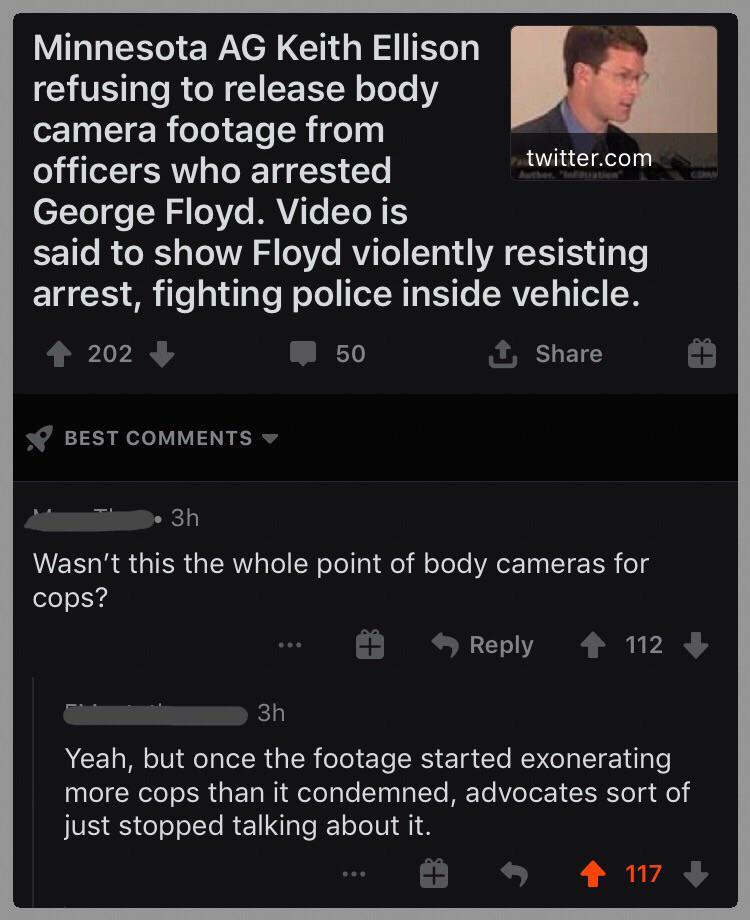Click the rocket icon beside Best Comments
Viewport: 750px width, 920px height.
[40, 439]
